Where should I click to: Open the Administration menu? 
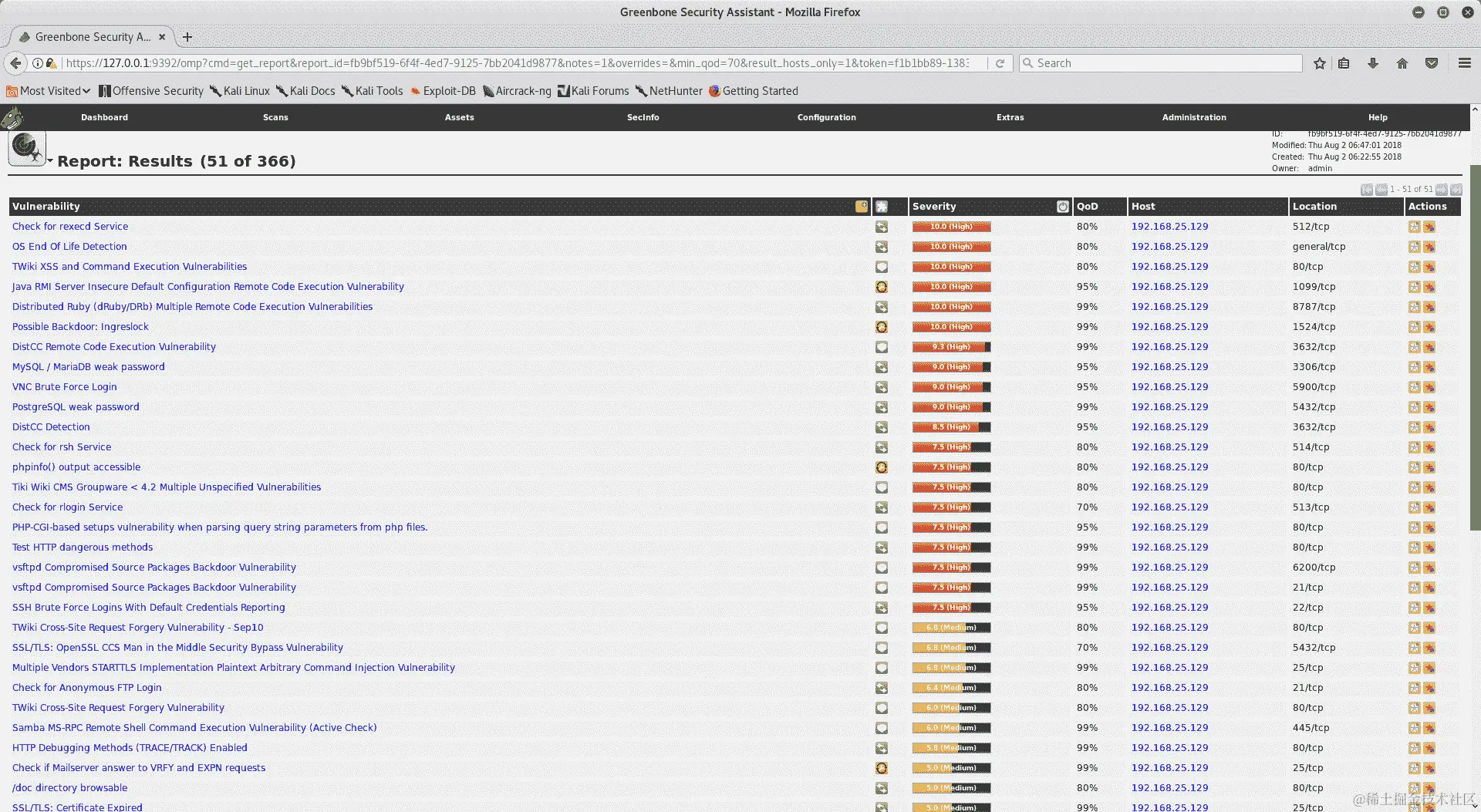pos(1194,117)
